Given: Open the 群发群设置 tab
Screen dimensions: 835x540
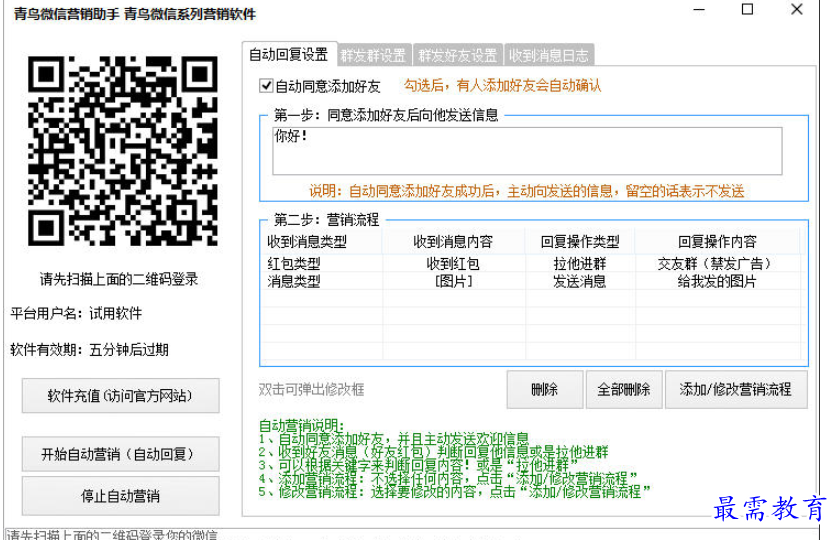Looking at the screenshot, I should (374, 55).
